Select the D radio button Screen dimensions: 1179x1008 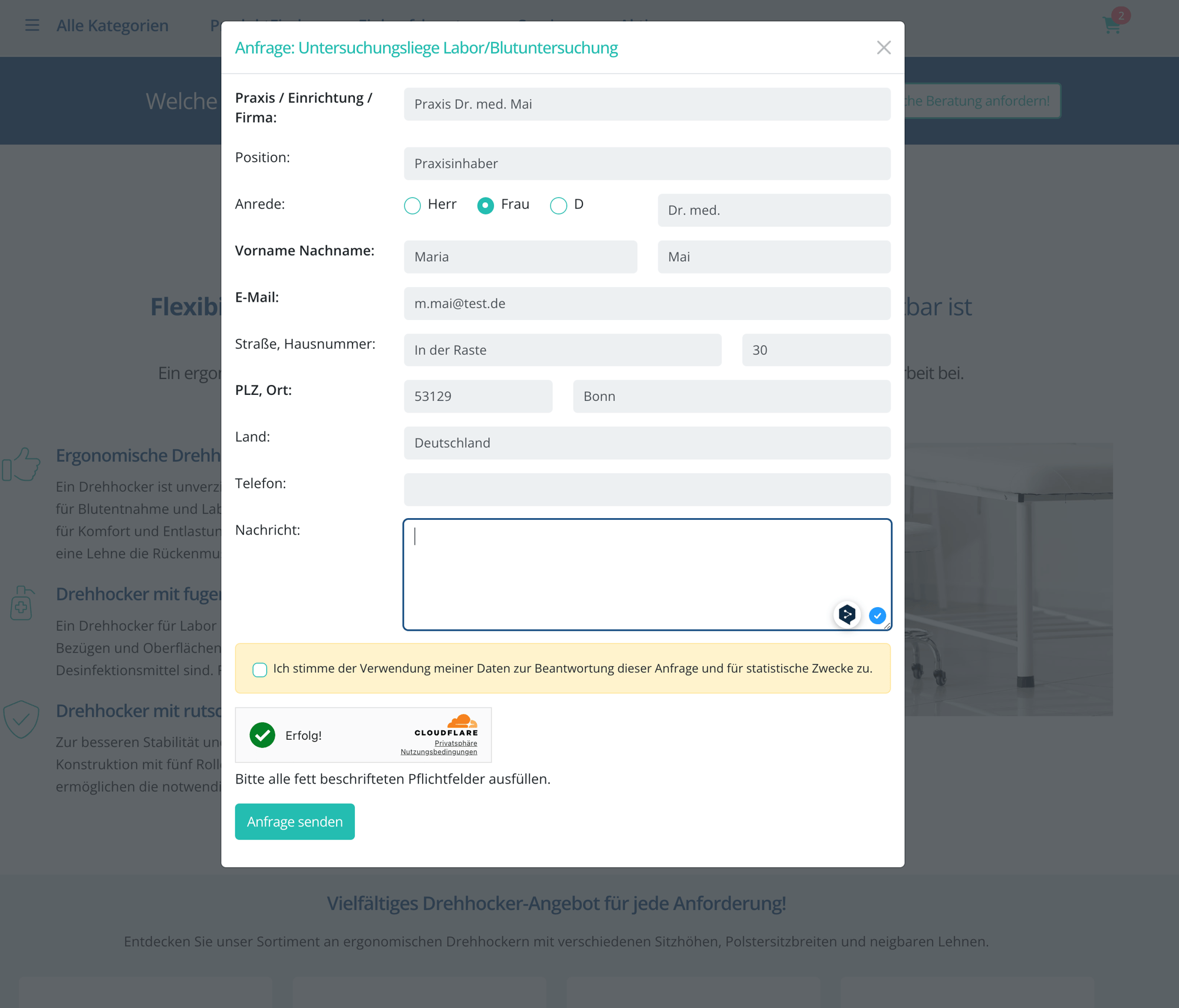[558, 205]
